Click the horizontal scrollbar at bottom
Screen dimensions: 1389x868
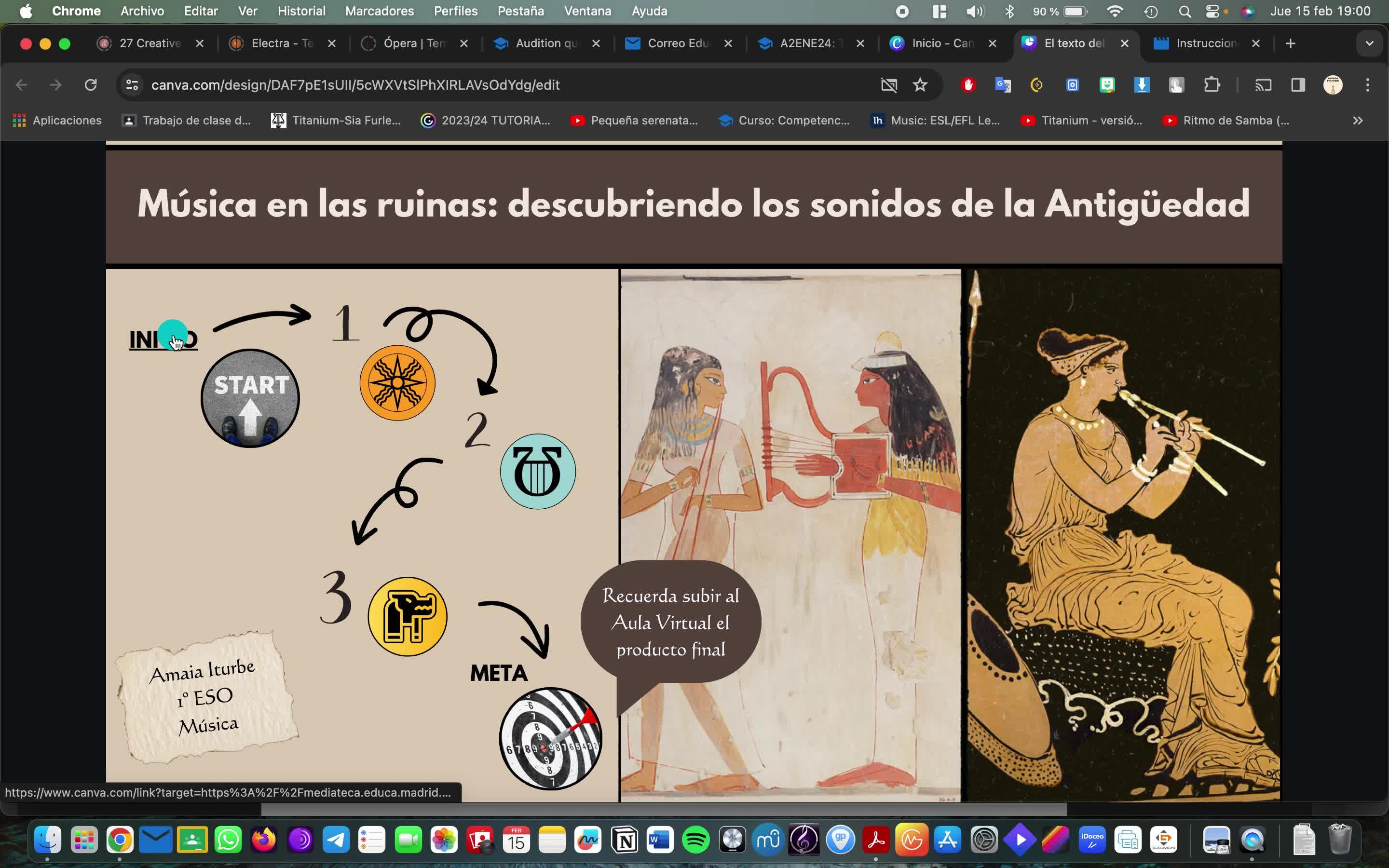tap(664, 810)
